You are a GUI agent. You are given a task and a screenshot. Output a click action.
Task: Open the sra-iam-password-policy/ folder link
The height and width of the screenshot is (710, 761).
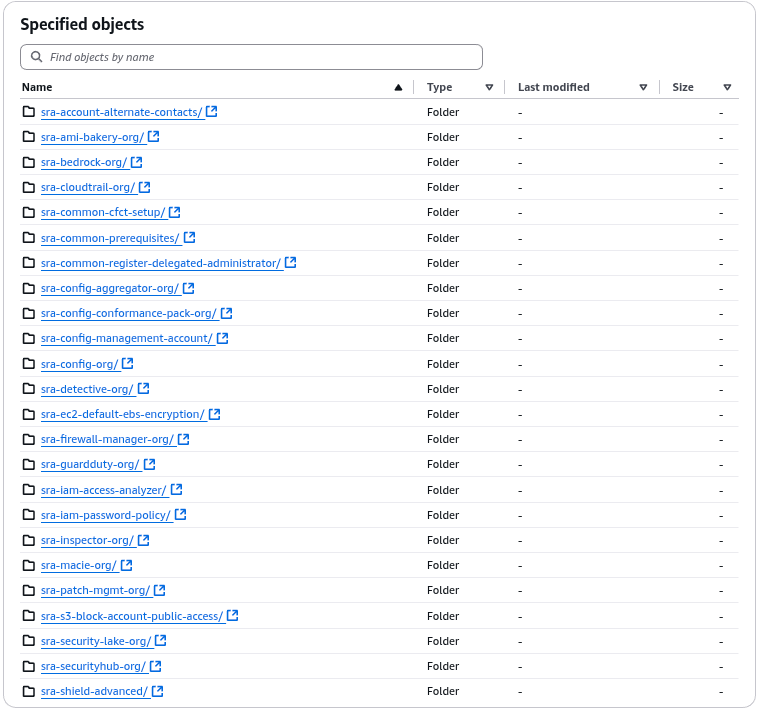(x=106, y=515)
